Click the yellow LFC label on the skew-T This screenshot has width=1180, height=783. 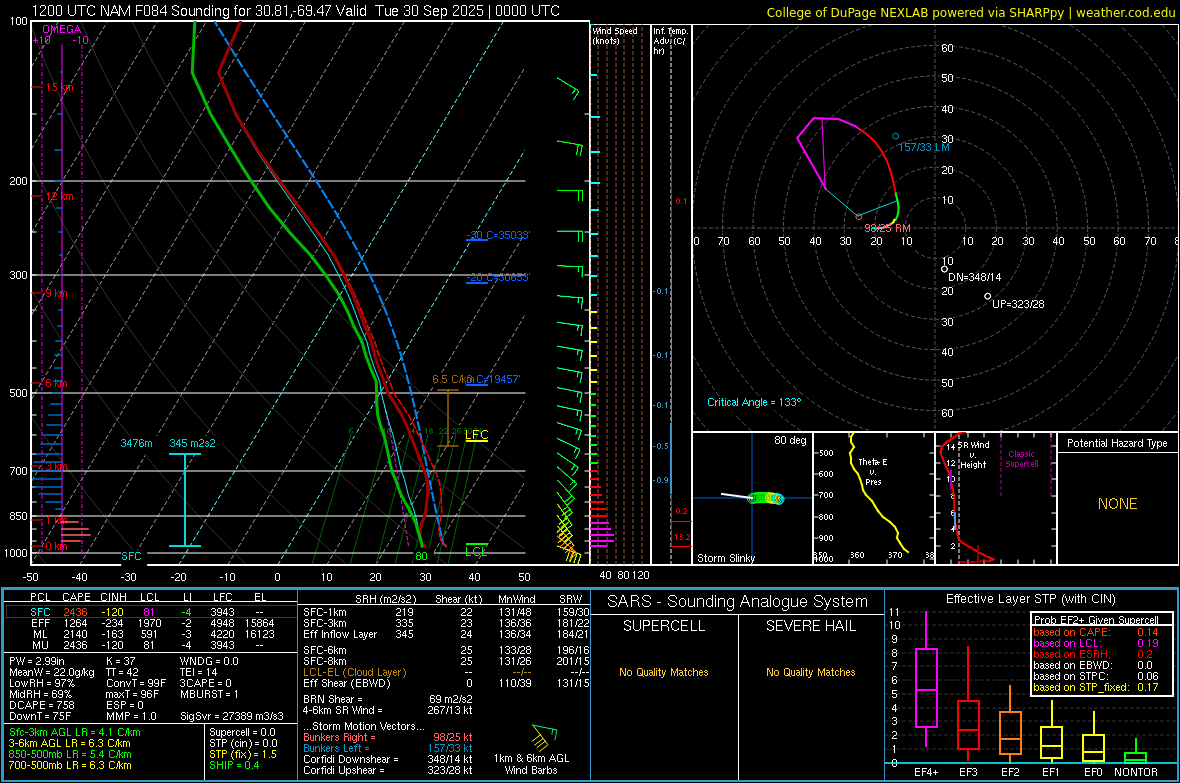pos(476,434)
